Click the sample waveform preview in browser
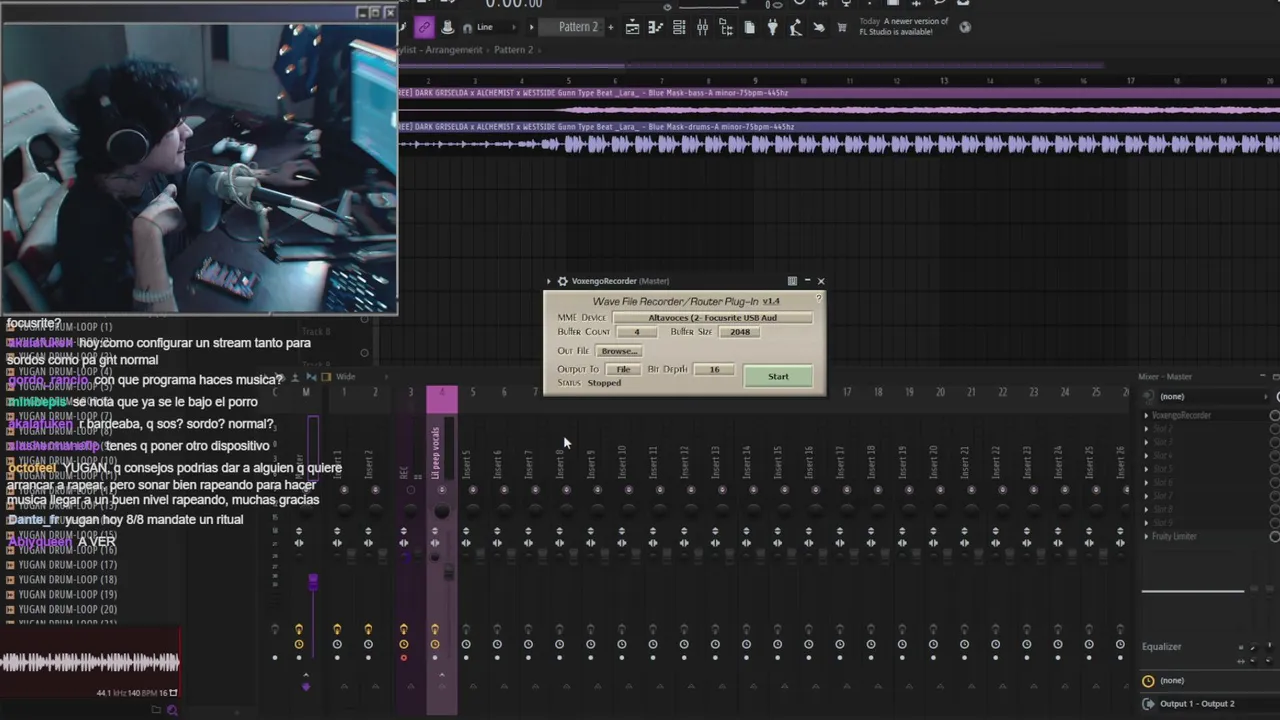Image resolution: width=1280 pixels, height=720 pixels. [x=90, y=661]
